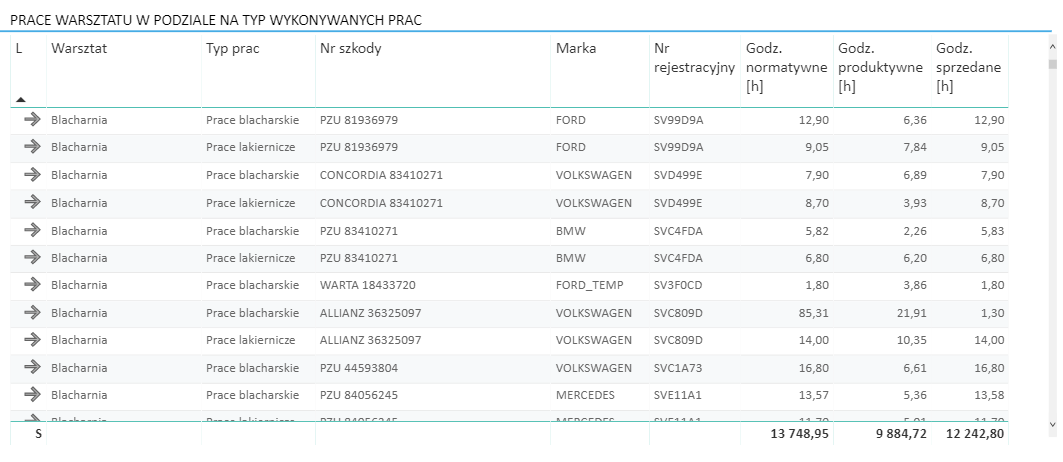Sort by Marka column header
The image size is (1063, 462).
576,48
